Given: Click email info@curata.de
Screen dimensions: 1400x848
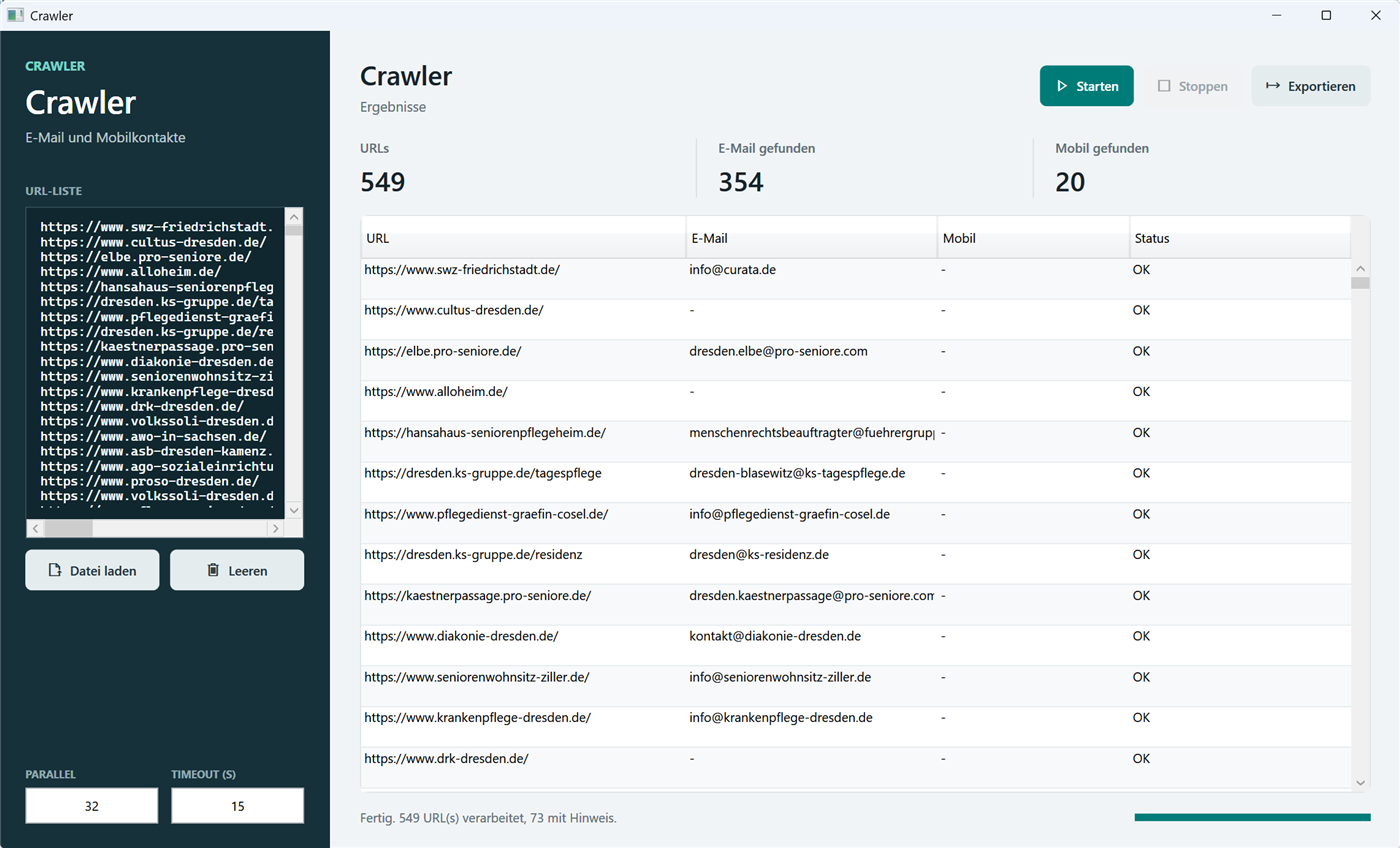Looking at the screenshot, I should pyautogui.click(x=733, y=270).
